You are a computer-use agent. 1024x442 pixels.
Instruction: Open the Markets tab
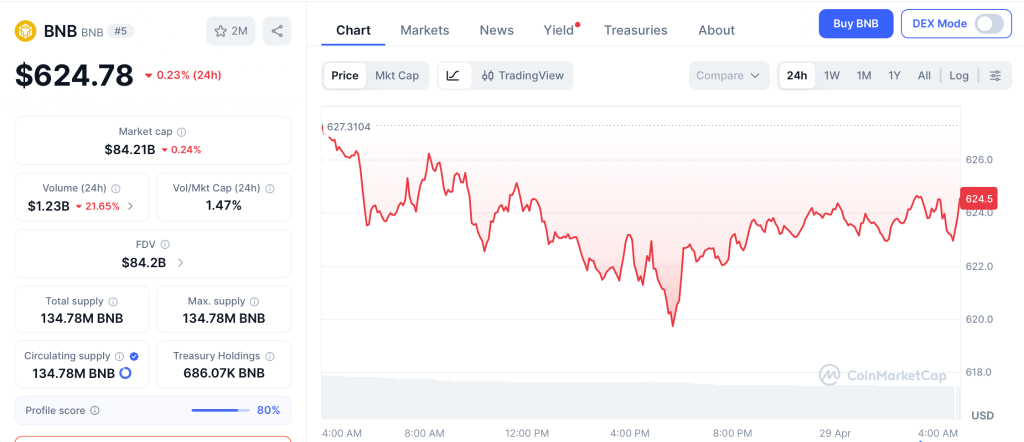tap(424, 30)
